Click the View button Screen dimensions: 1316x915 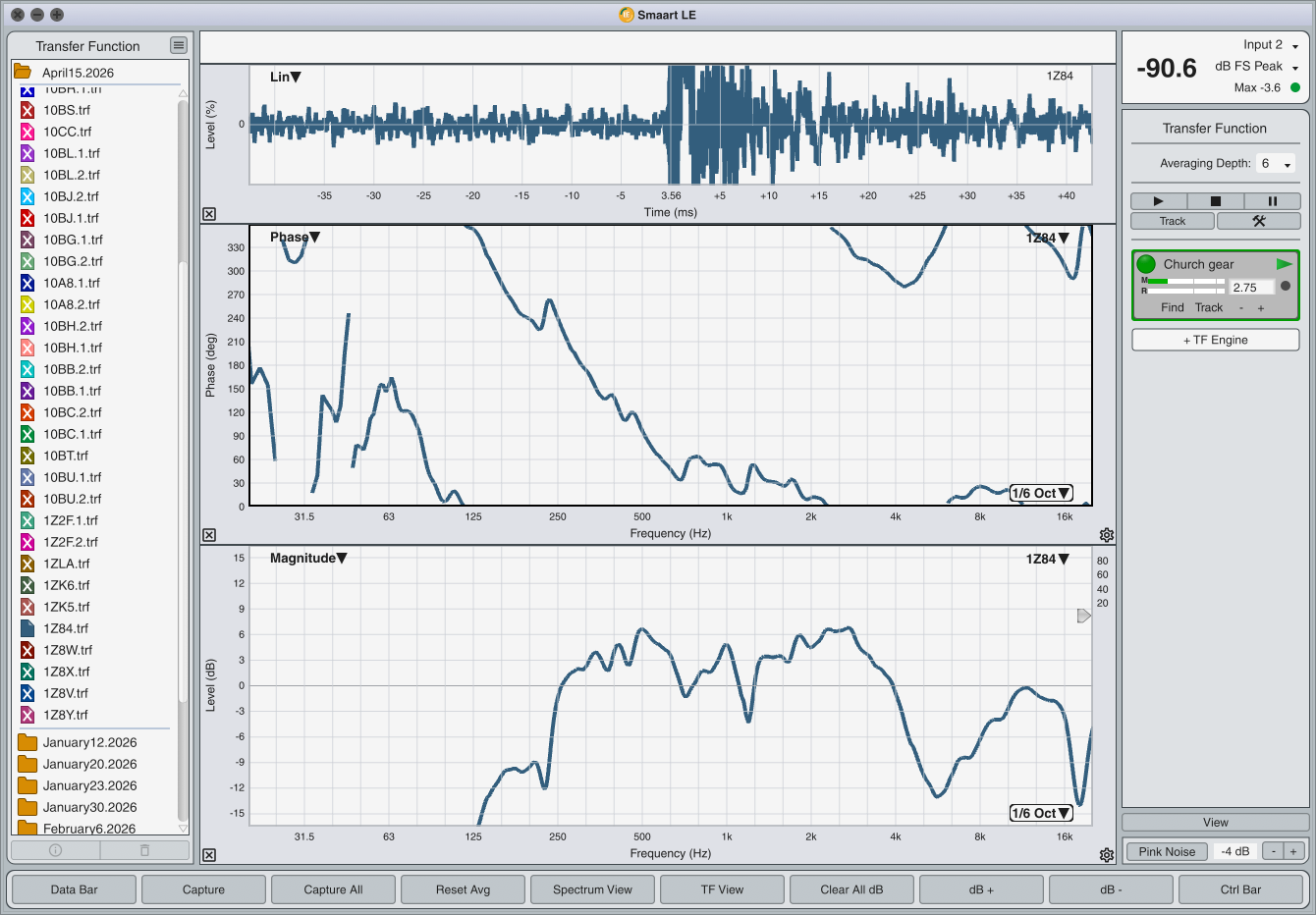pyautogui.click(x=1216, y=823)
